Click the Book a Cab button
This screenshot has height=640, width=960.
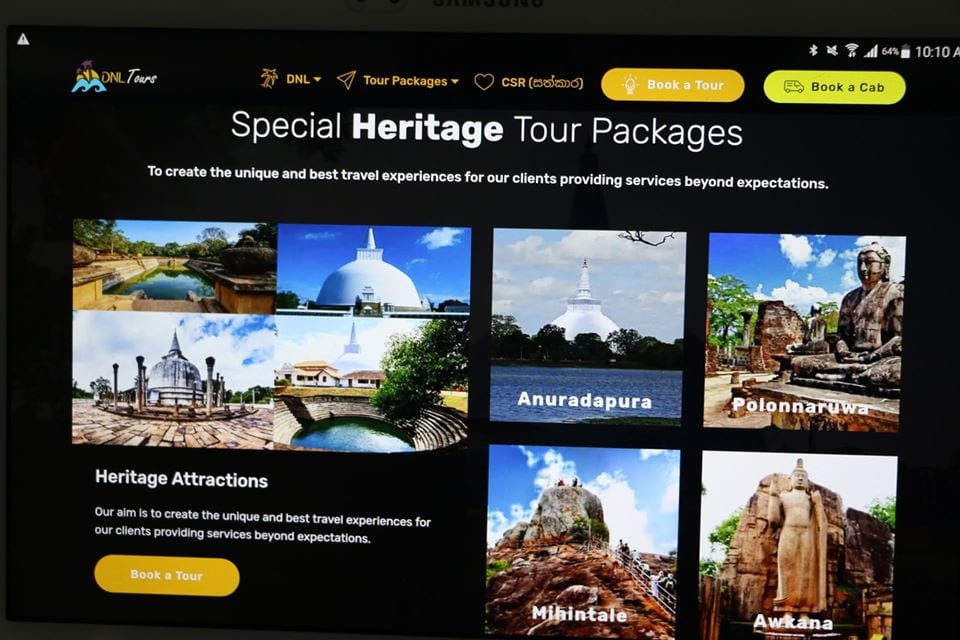click(834, 87)
